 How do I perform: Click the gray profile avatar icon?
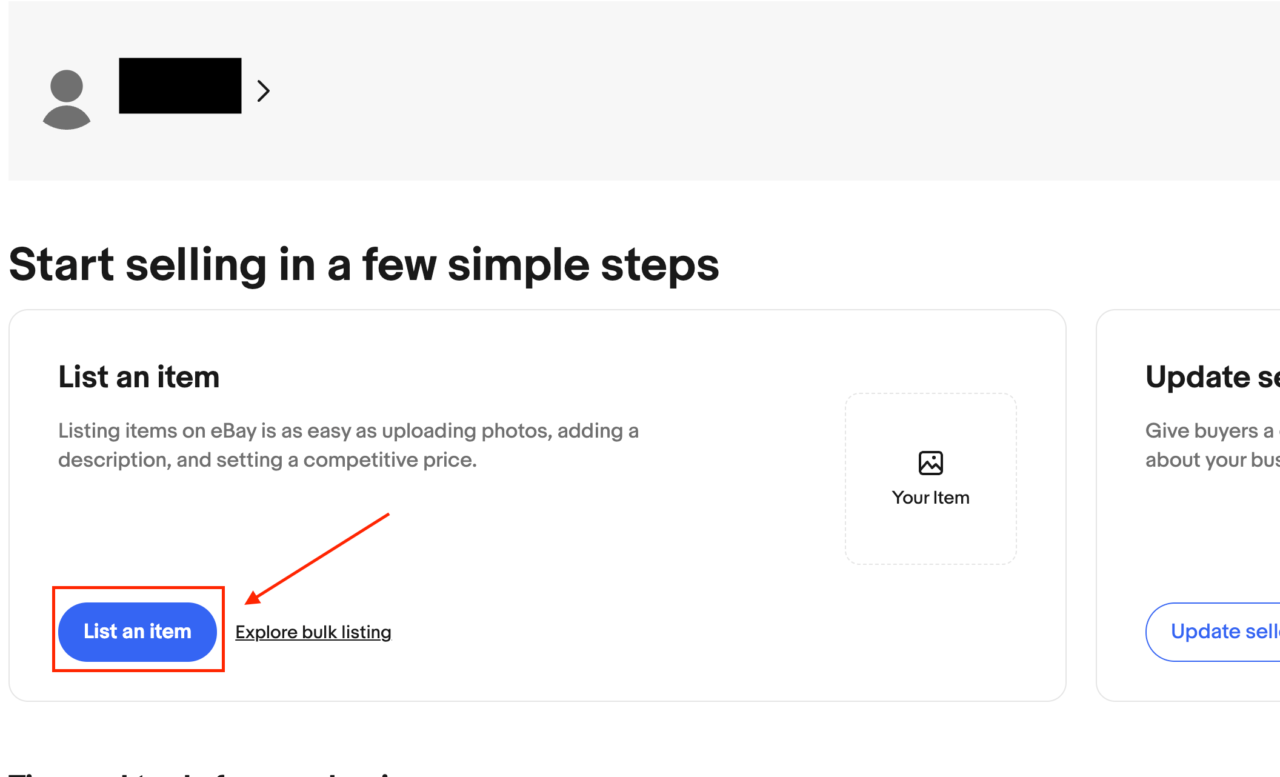[x=67, y=99]
